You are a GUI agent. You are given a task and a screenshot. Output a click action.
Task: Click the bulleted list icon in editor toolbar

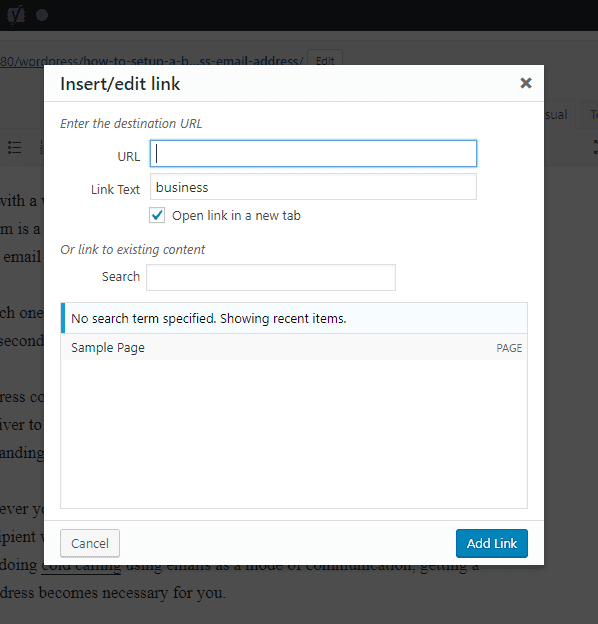(x=15, y=147)
